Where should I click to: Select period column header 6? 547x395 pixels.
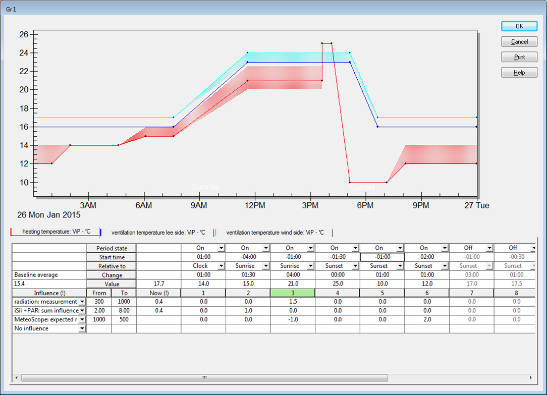click(427, 293)
